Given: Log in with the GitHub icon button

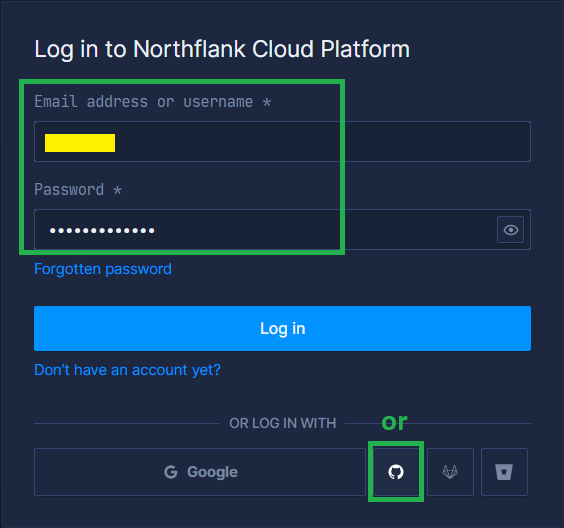Looking at the screenshot, I should click(396, 472).
